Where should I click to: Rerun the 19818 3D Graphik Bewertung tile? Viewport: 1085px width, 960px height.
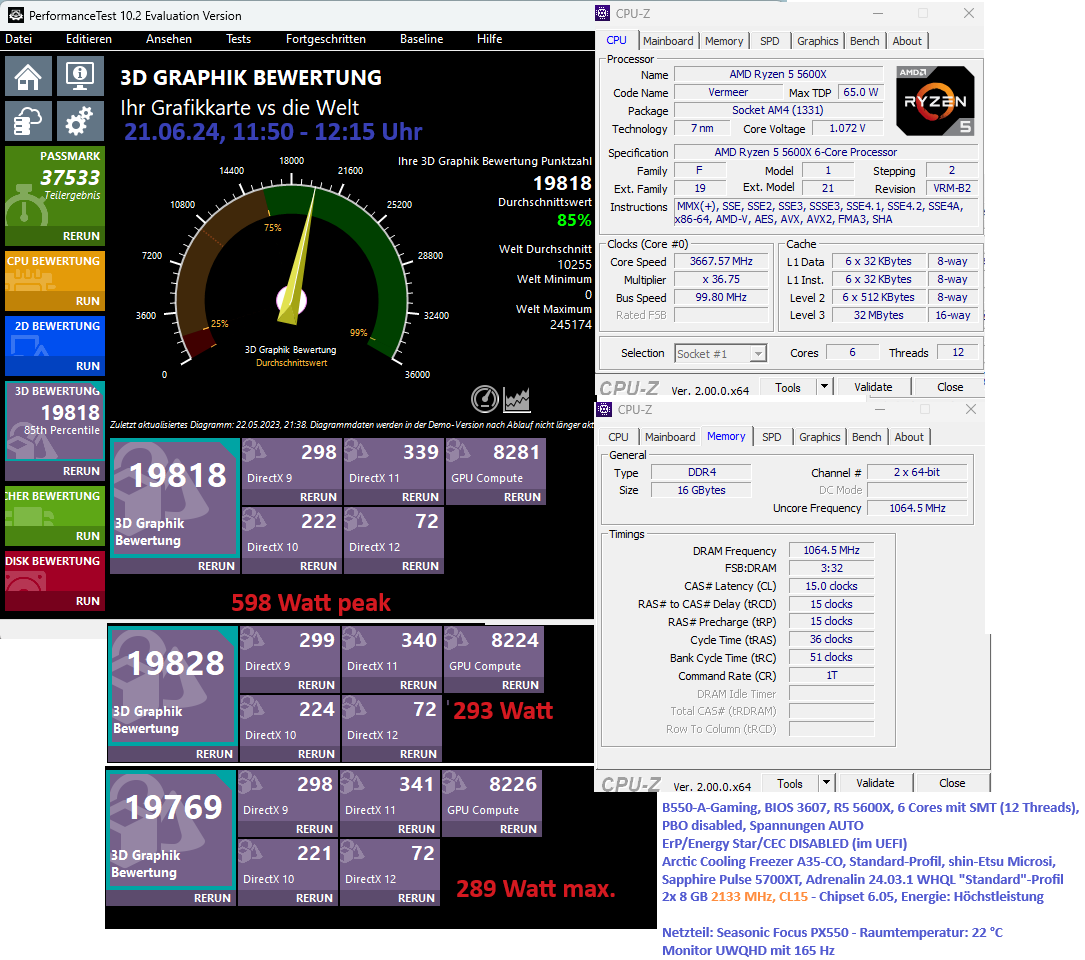[x=216, y=565]
